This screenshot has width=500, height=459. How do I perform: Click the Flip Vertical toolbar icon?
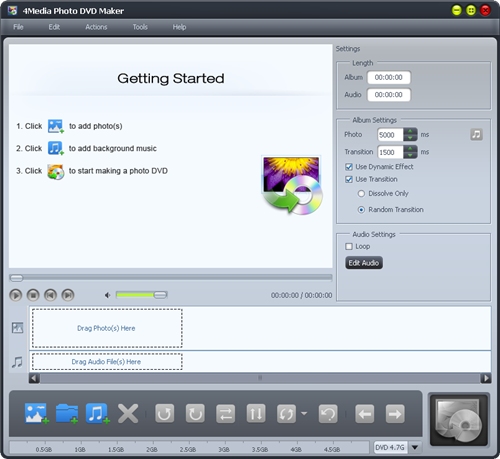(256, 414)
